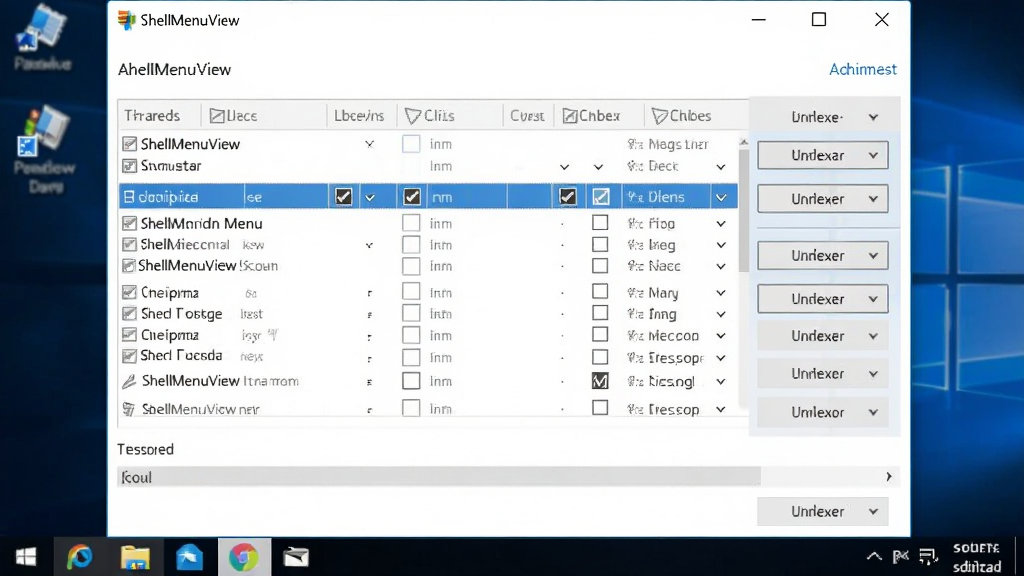Click the right arrow of the Icoul bar
The height and width of the screenshot is (576, 1024).
point(889,477)
